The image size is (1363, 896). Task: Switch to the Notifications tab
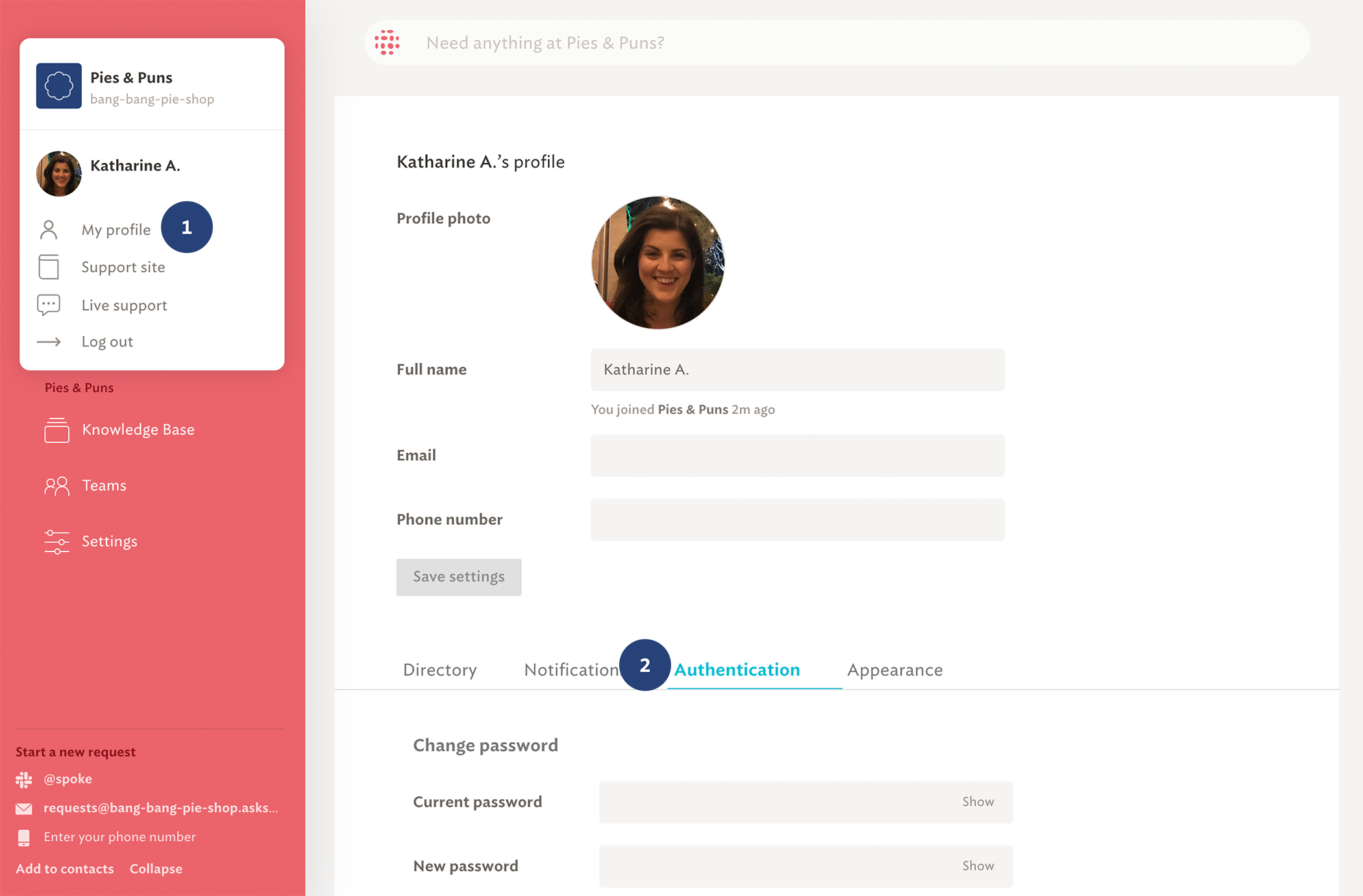pyautogui.click(x=572, y=670)
